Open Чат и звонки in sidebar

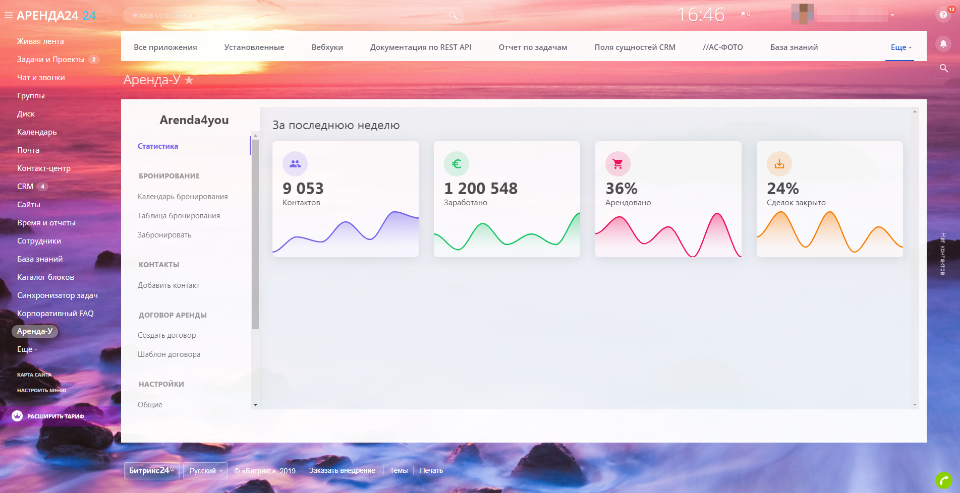(x=41, y=78)
